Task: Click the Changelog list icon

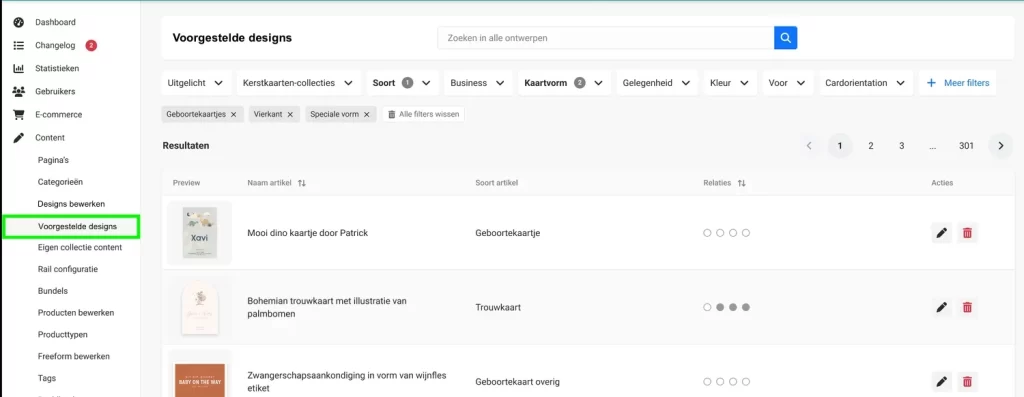Action: (19, 46)
